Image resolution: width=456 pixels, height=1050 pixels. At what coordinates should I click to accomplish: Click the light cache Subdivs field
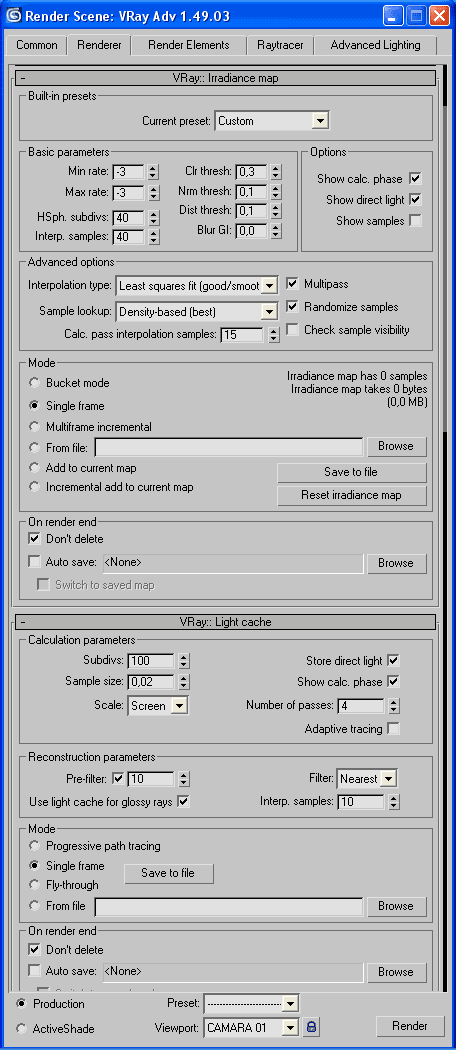click(x=151, y=661)
